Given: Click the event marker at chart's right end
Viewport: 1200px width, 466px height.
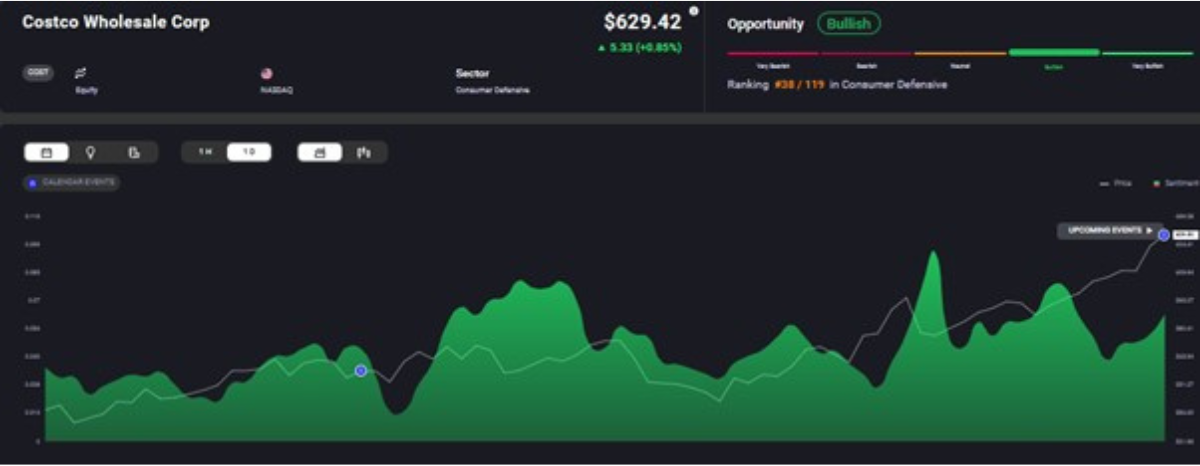Looking at the screenshot, I should click(1164, 235).
